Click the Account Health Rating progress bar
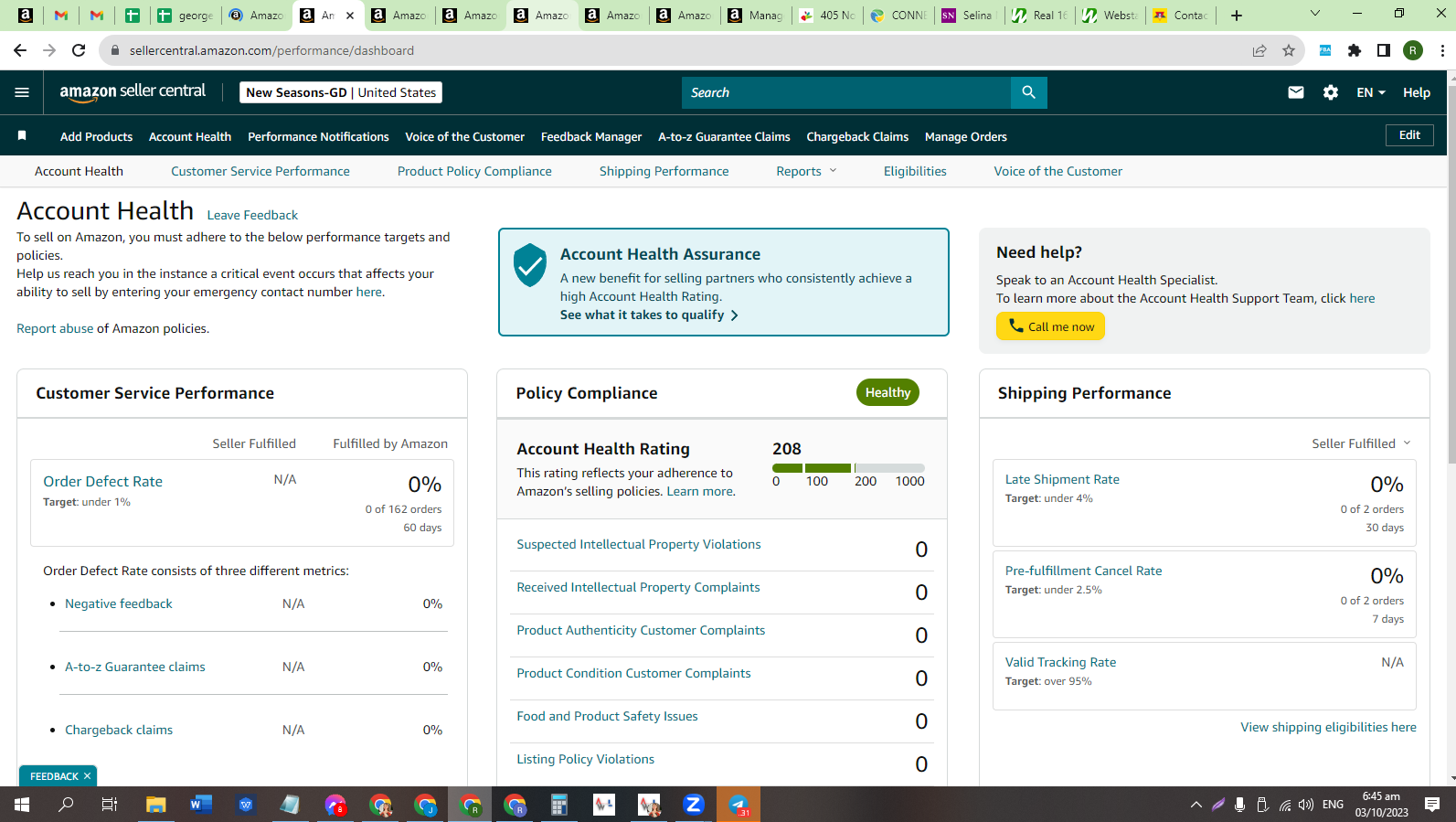Screen dimensions: 1456x822 click(848, 468)
